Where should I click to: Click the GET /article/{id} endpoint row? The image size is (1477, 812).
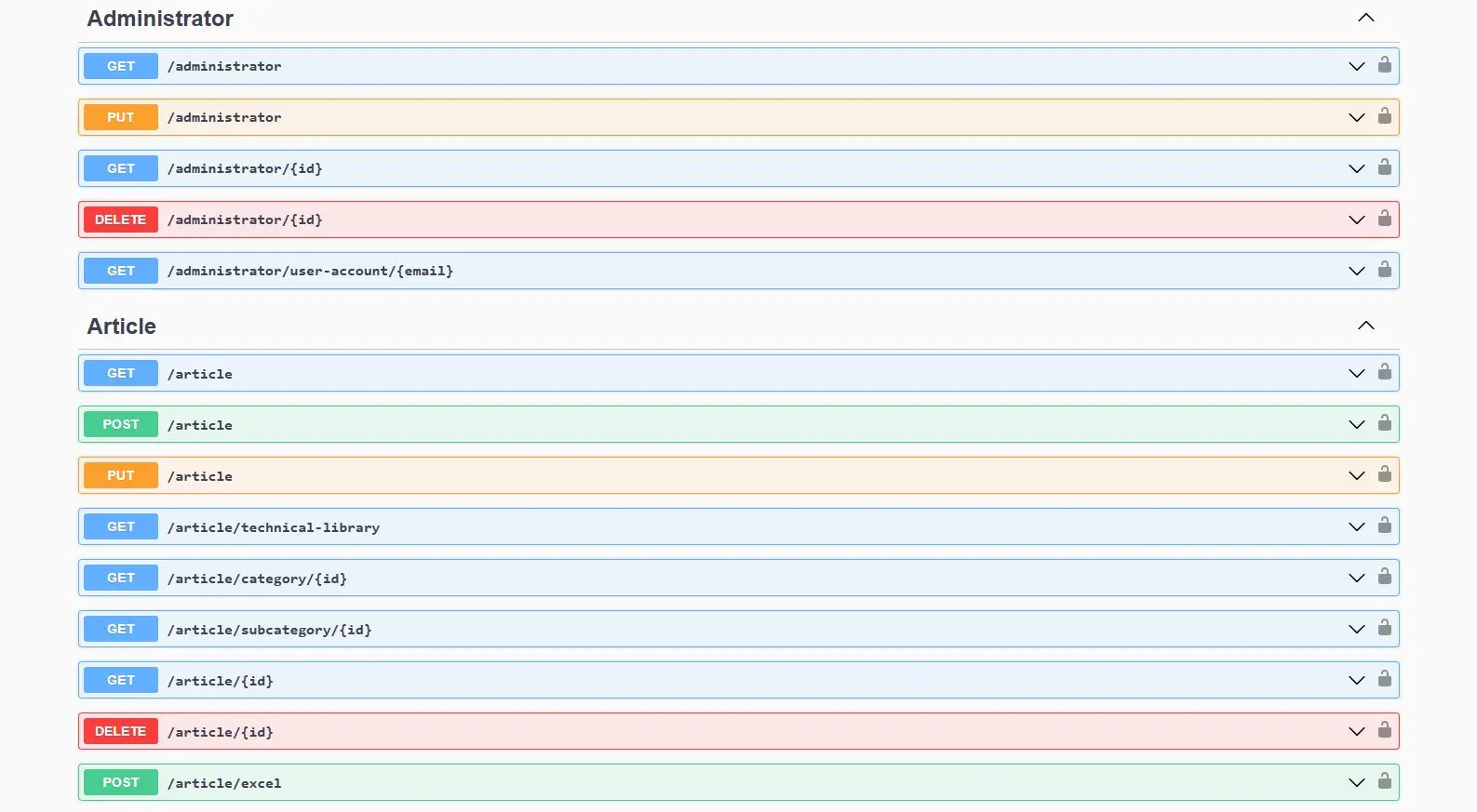tap(745, 680)
